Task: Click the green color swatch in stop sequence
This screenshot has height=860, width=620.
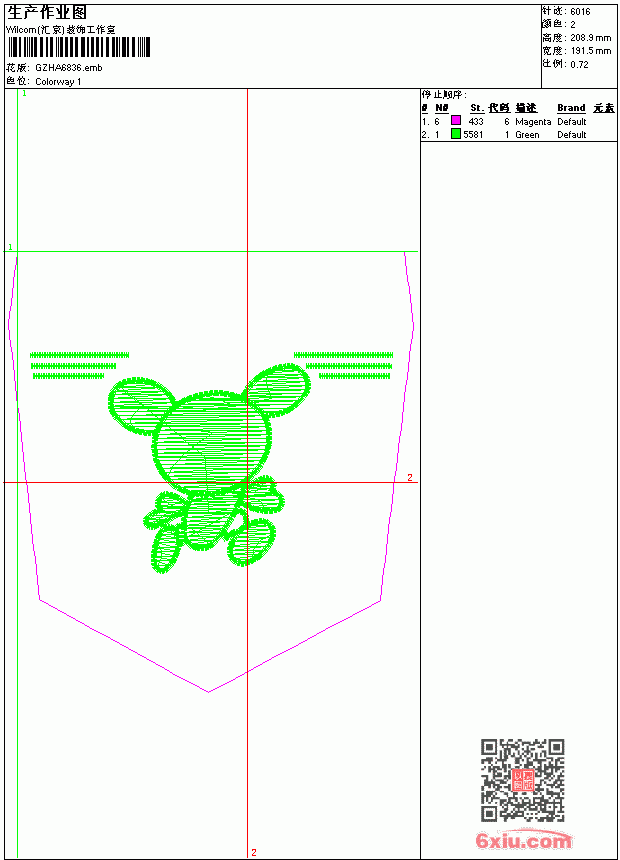Action: point(456,133)
